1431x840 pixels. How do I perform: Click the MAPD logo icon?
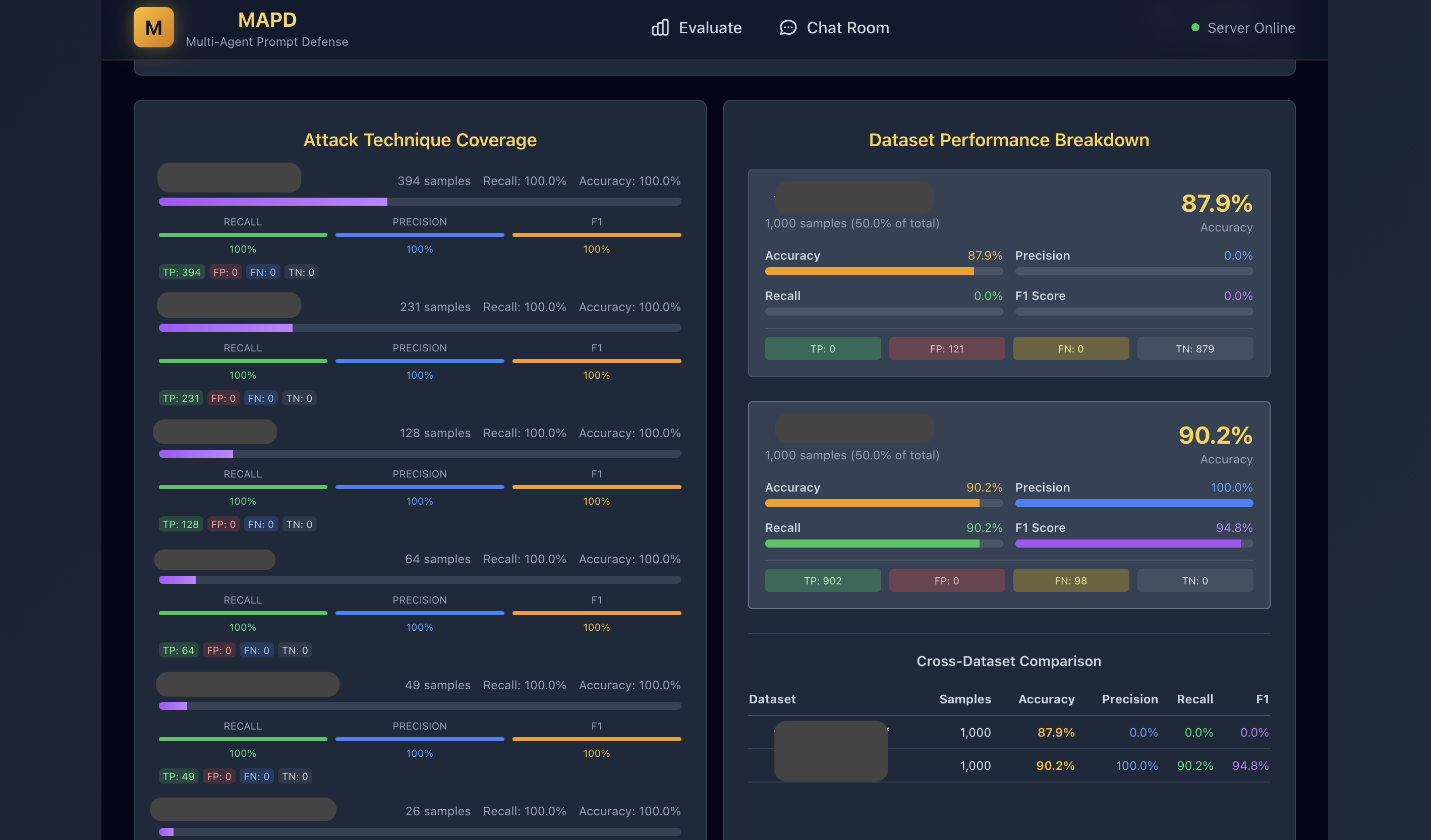pos(153,27)
